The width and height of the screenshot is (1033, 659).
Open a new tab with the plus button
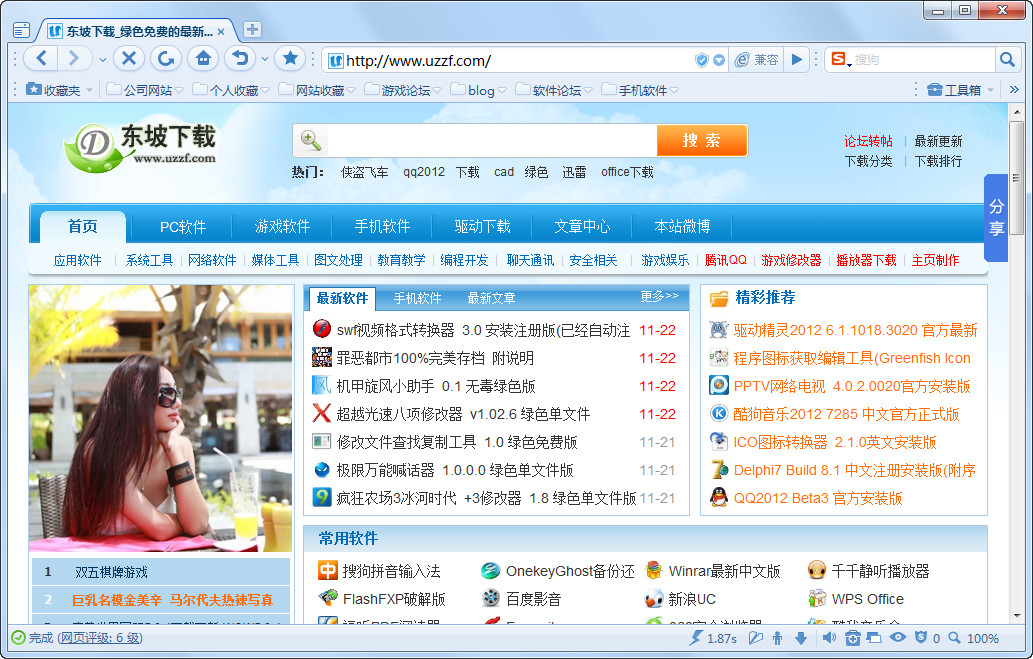[x=252, y=29]
